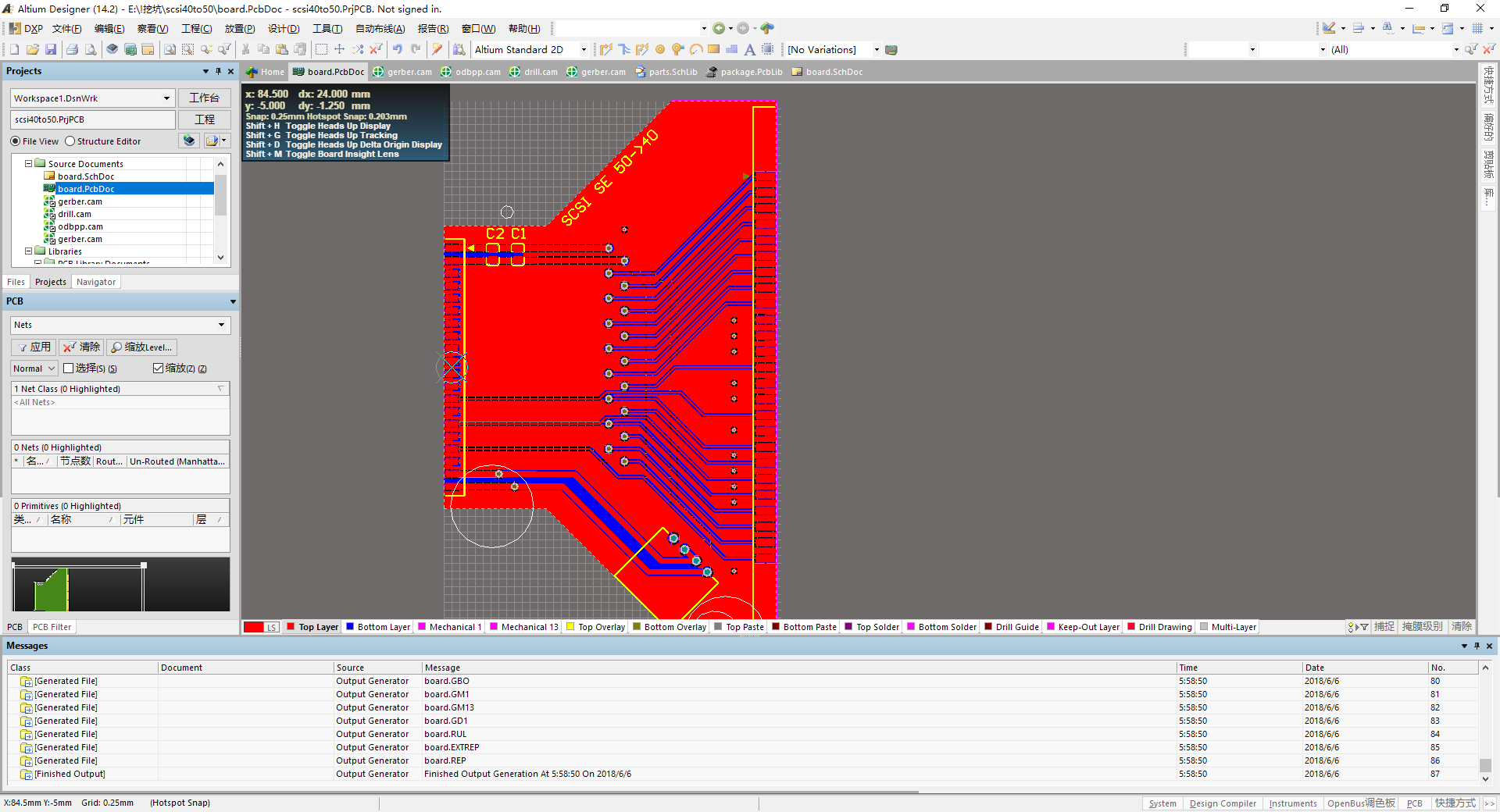Click the Place Component icon
This screenshot has height=812, width=1500.
768,49
